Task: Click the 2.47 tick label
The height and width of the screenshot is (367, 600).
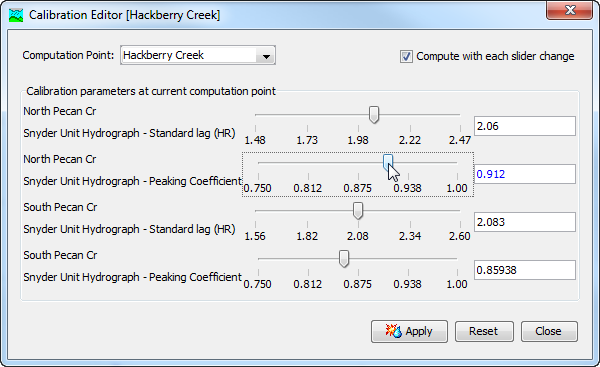Action: pos(460,140)
